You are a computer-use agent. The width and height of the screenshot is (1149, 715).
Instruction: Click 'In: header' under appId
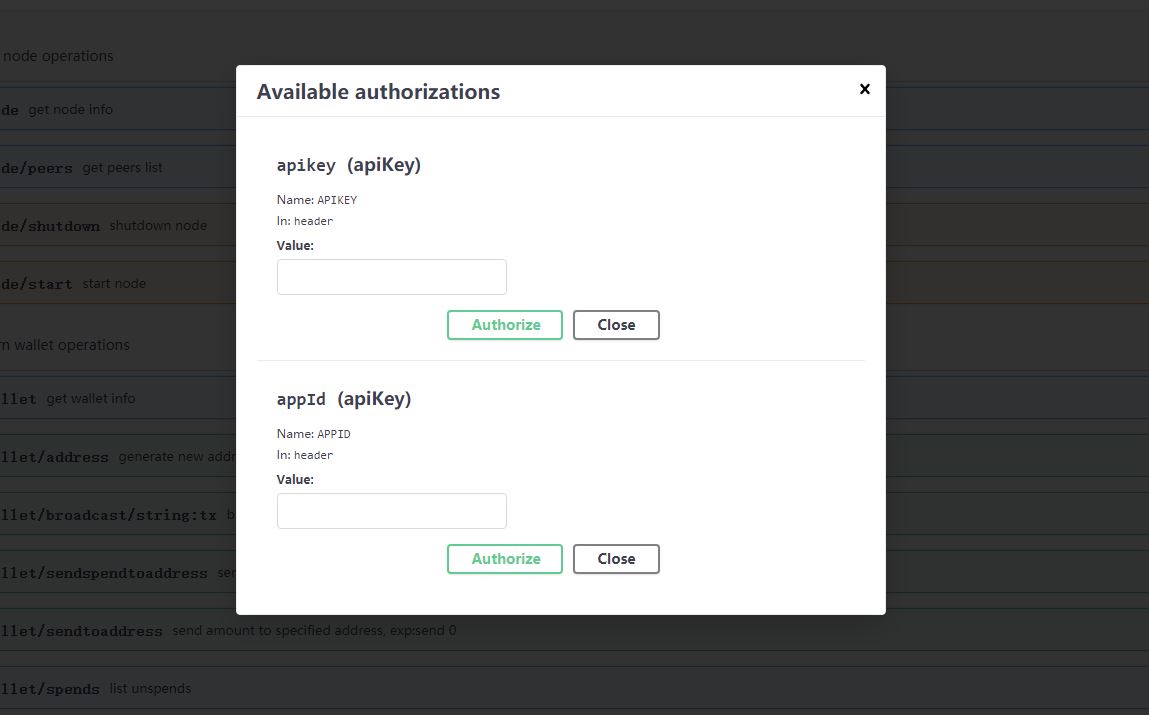click(305, 455)
